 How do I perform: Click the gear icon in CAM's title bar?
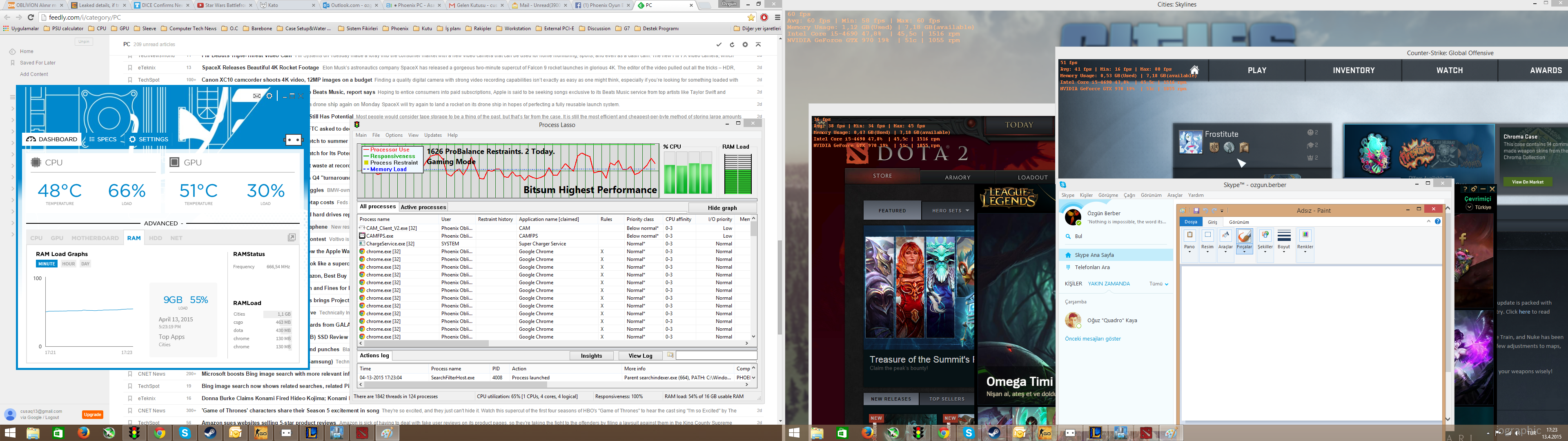coord(269,96)
